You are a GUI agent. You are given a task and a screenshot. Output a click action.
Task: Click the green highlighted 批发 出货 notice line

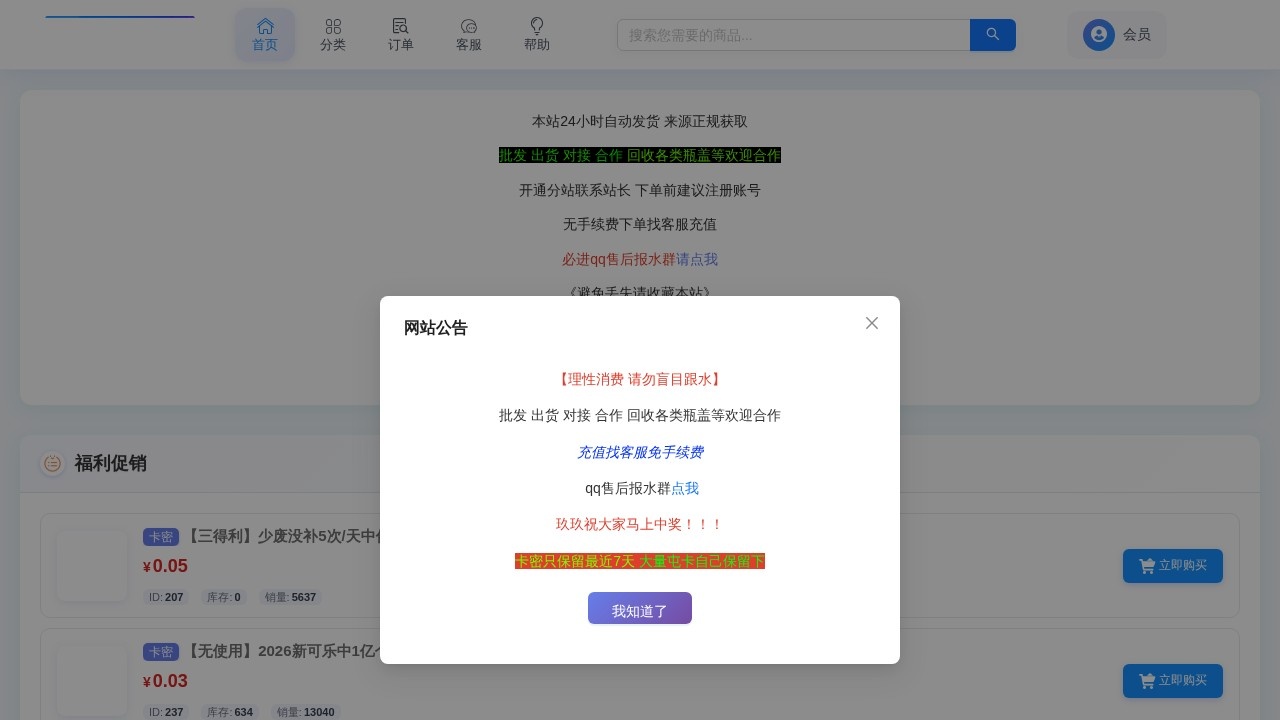640,155
